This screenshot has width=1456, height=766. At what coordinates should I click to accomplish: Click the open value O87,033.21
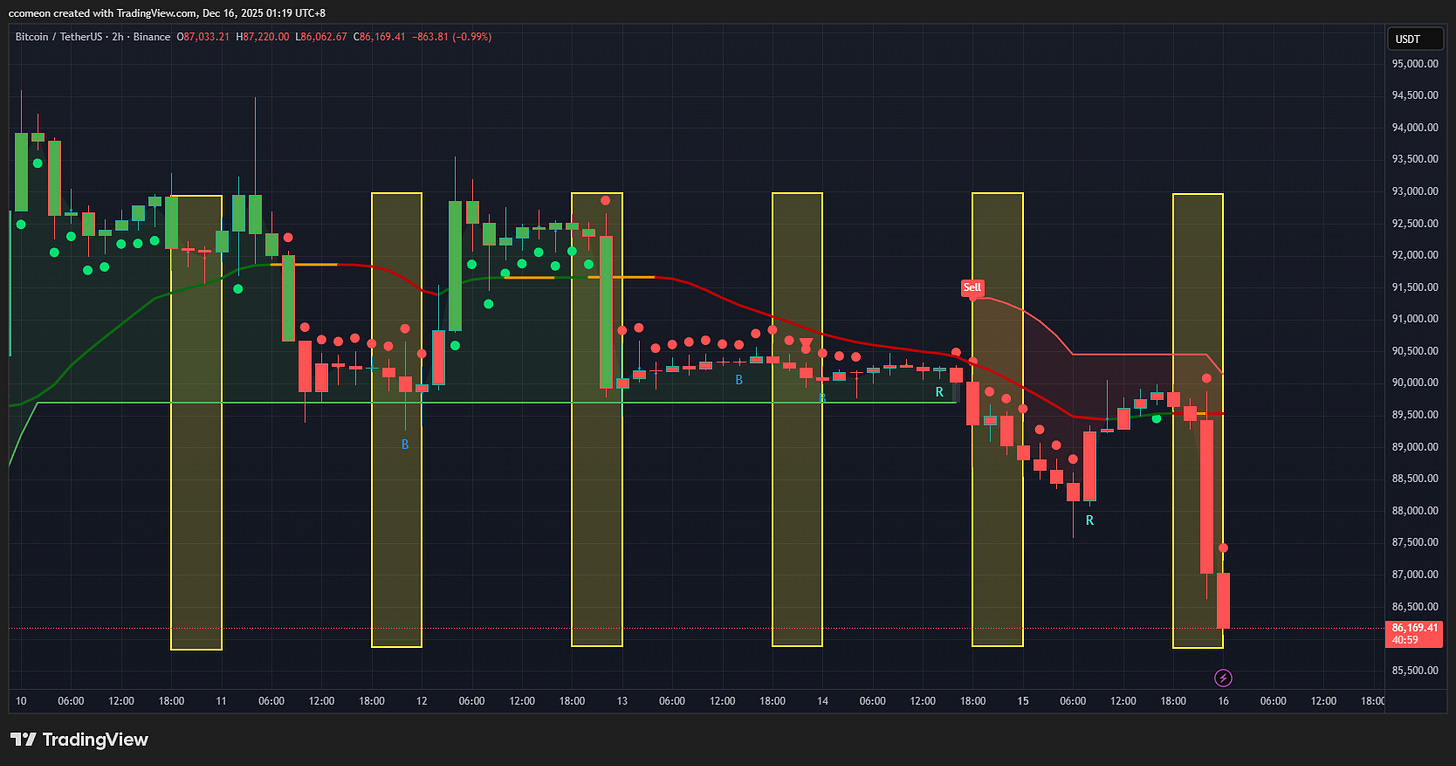pyautogui.click(x=203, y=37)
